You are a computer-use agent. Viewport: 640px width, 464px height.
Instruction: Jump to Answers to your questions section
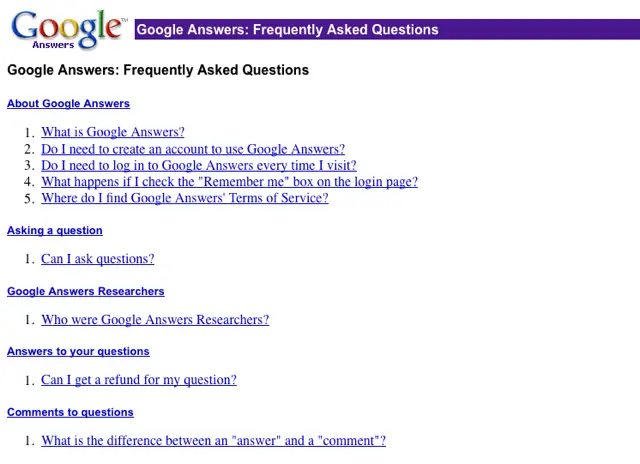(x=78, y=352)
